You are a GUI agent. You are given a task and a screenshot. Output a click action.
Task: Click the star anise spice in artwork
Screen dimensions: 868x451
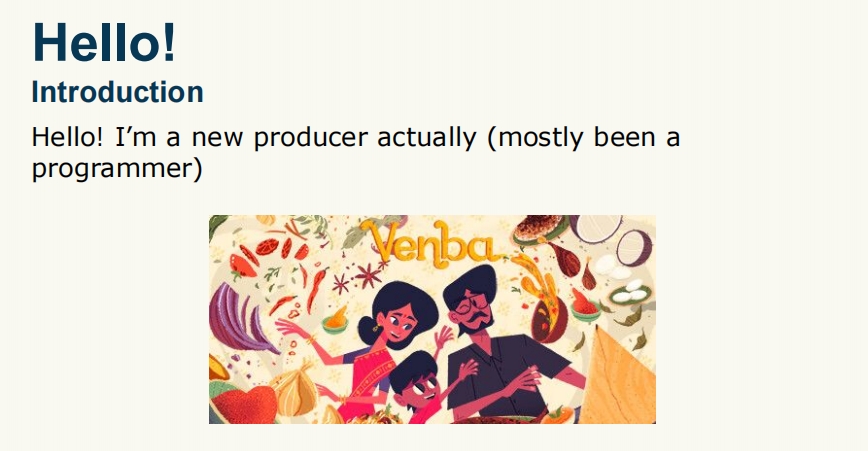tap(368, 274)
